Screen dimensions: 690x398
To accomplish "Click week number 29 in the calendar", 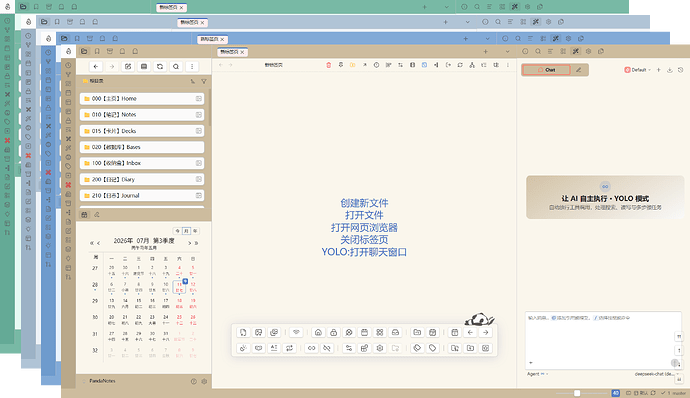I will click(95, 301).
